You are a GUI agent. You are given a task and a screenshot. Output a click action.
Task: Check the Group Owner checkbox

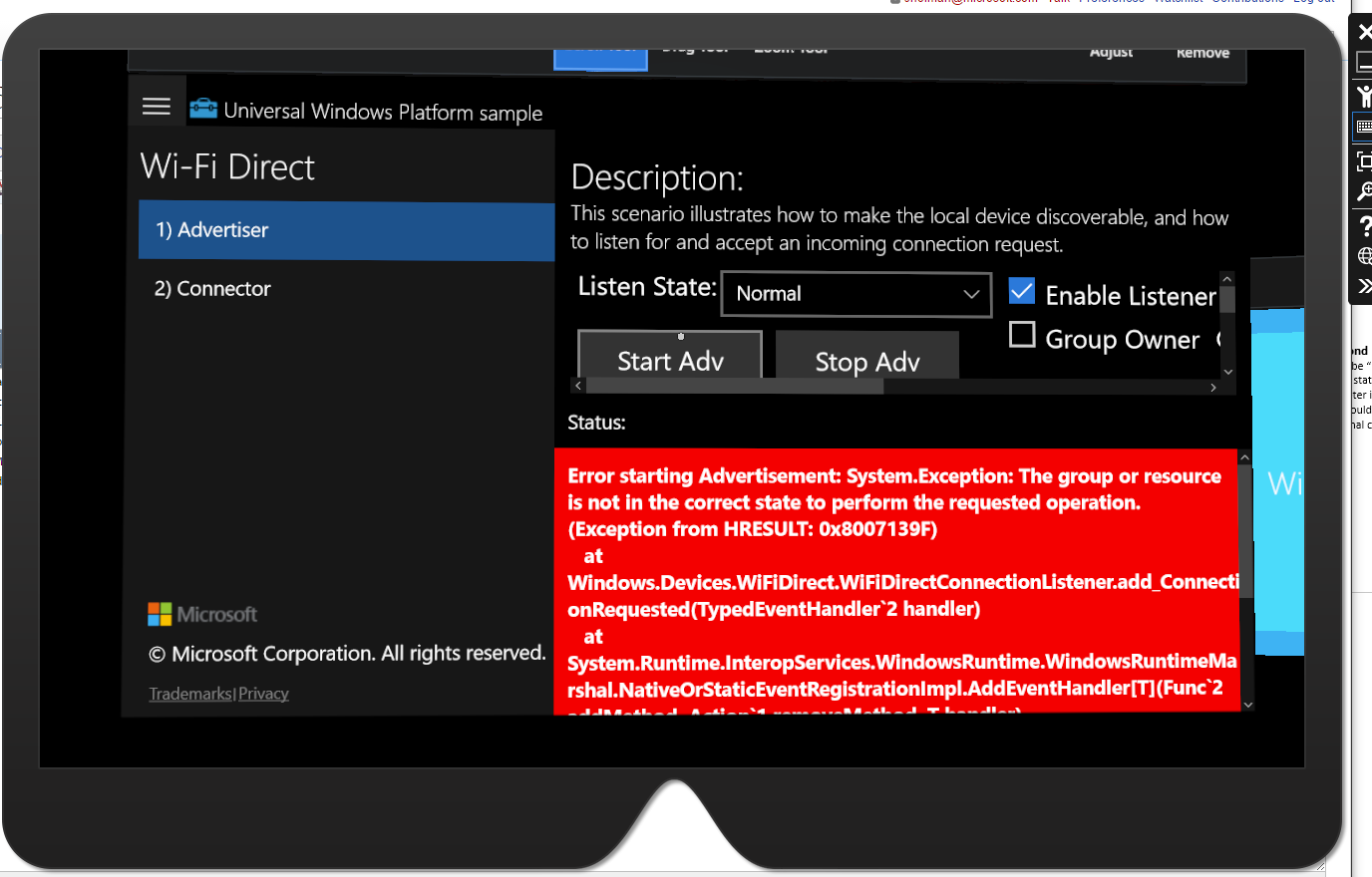(1022, 335)
